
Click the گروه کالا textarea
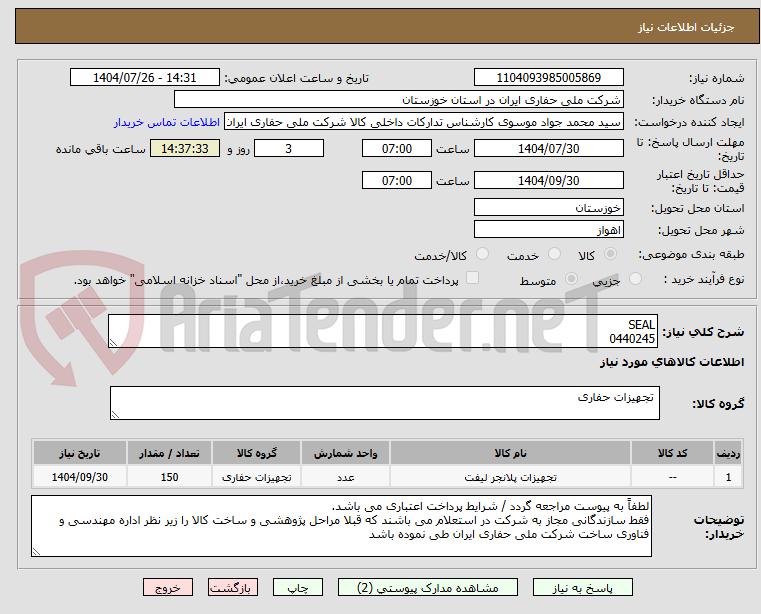pyautogui.click(x=385, y=403)
